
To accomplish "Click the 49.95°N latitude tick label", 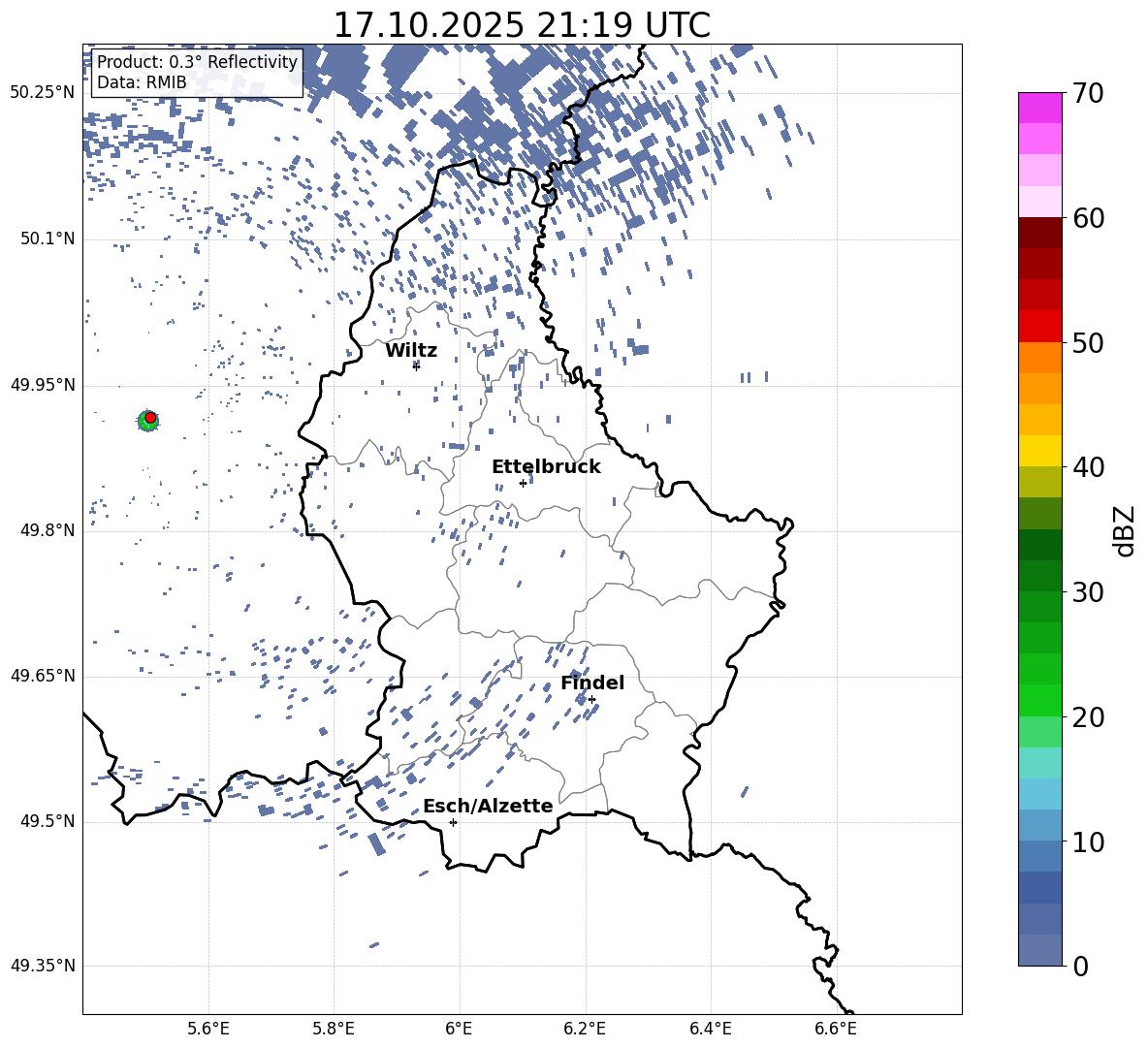I will (43, 385).
